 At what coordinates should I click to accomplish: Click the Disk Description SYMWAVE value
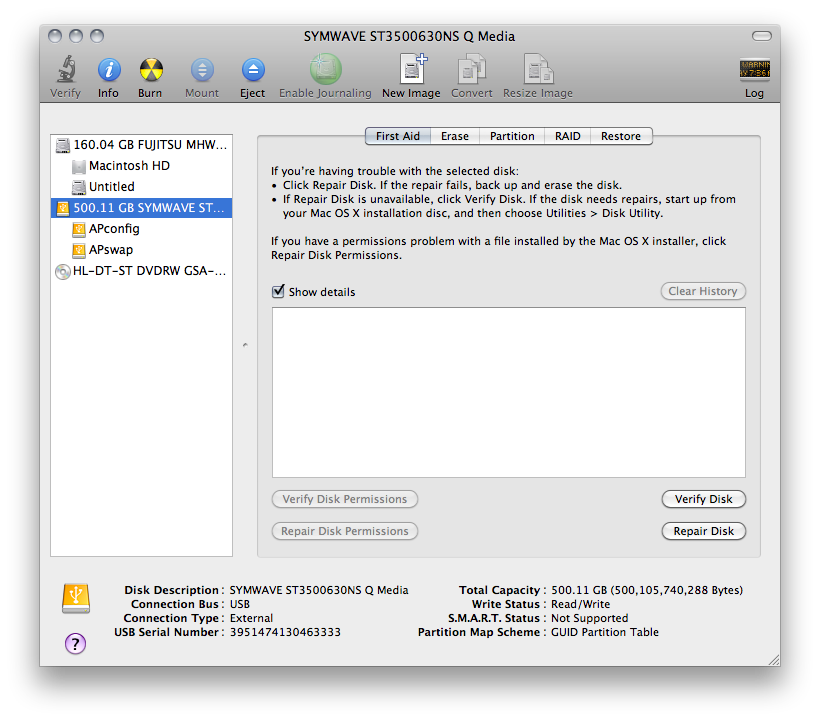319,590
